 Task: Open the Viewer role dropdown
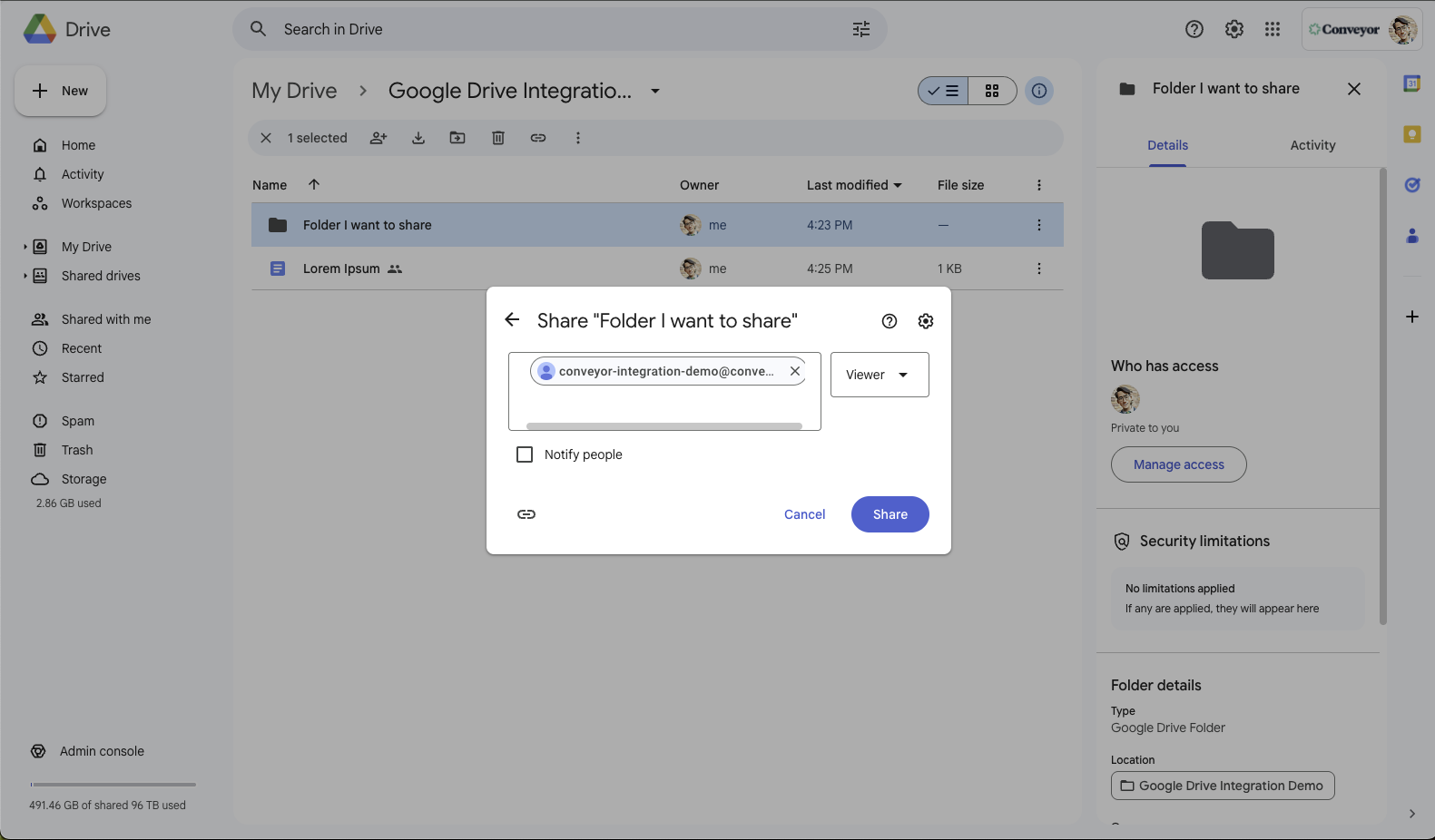(880, 375)
